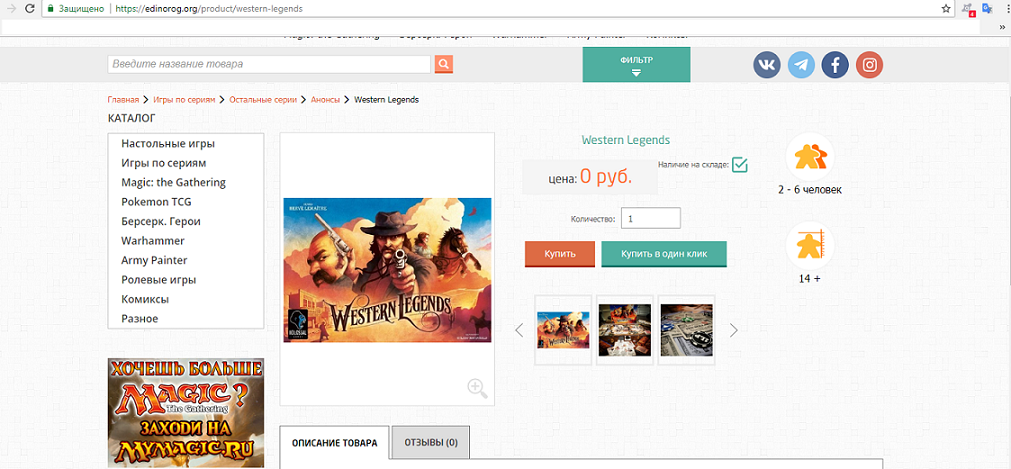Go to Остальные серии breadcrumb link

pos(263,99)
